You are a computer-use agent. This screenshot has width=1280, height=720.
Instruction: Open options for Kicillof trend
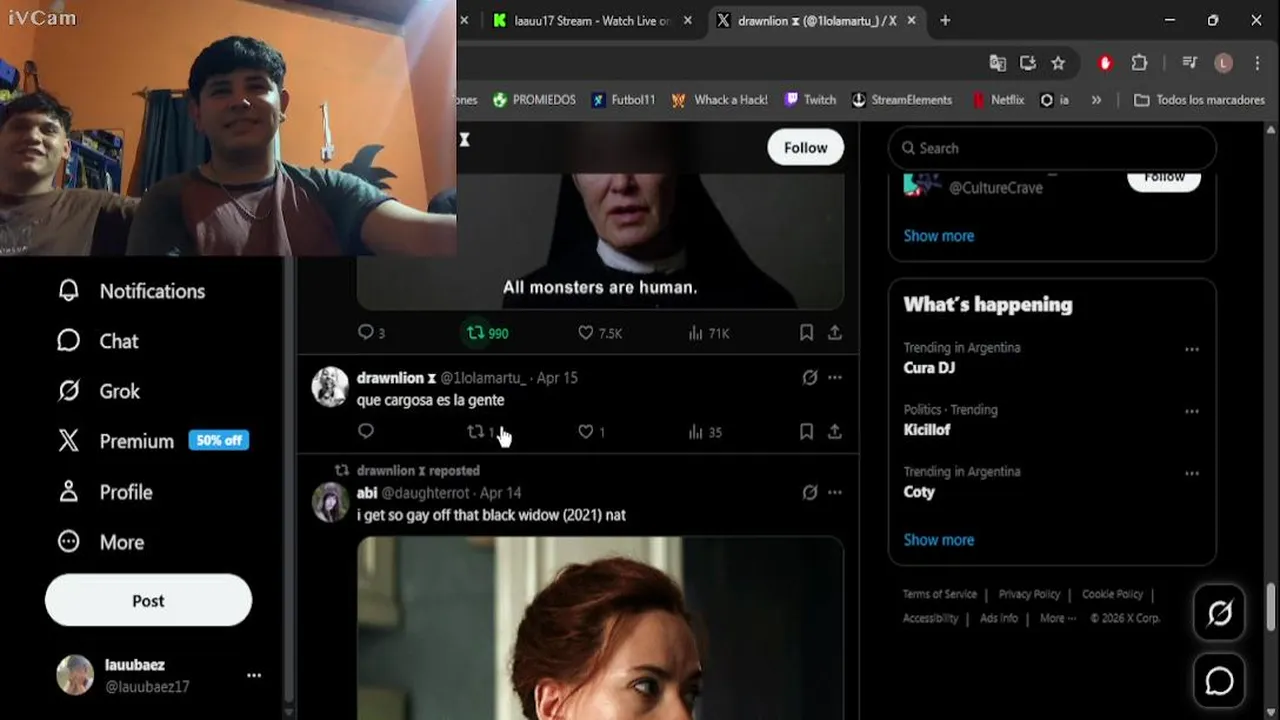click(1191, 411)
